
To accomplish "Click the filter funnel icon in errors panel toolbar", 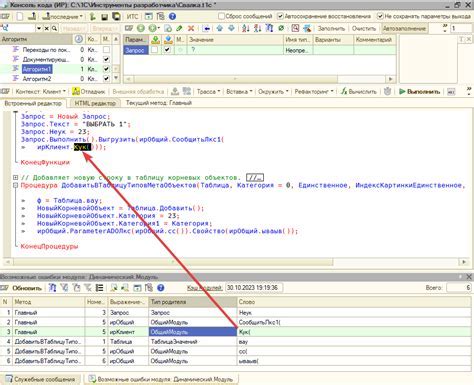I will (x=64, y=288).
